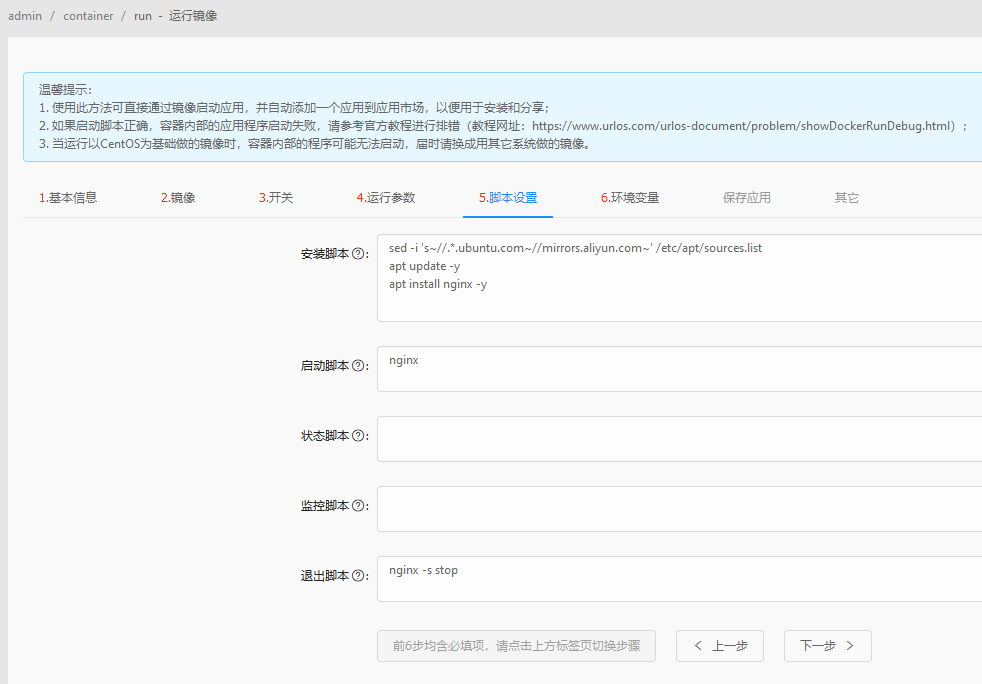Open the 6.环境变量 tab
The width and height of the screenshot is (982, 684).
tap(630, 198)
